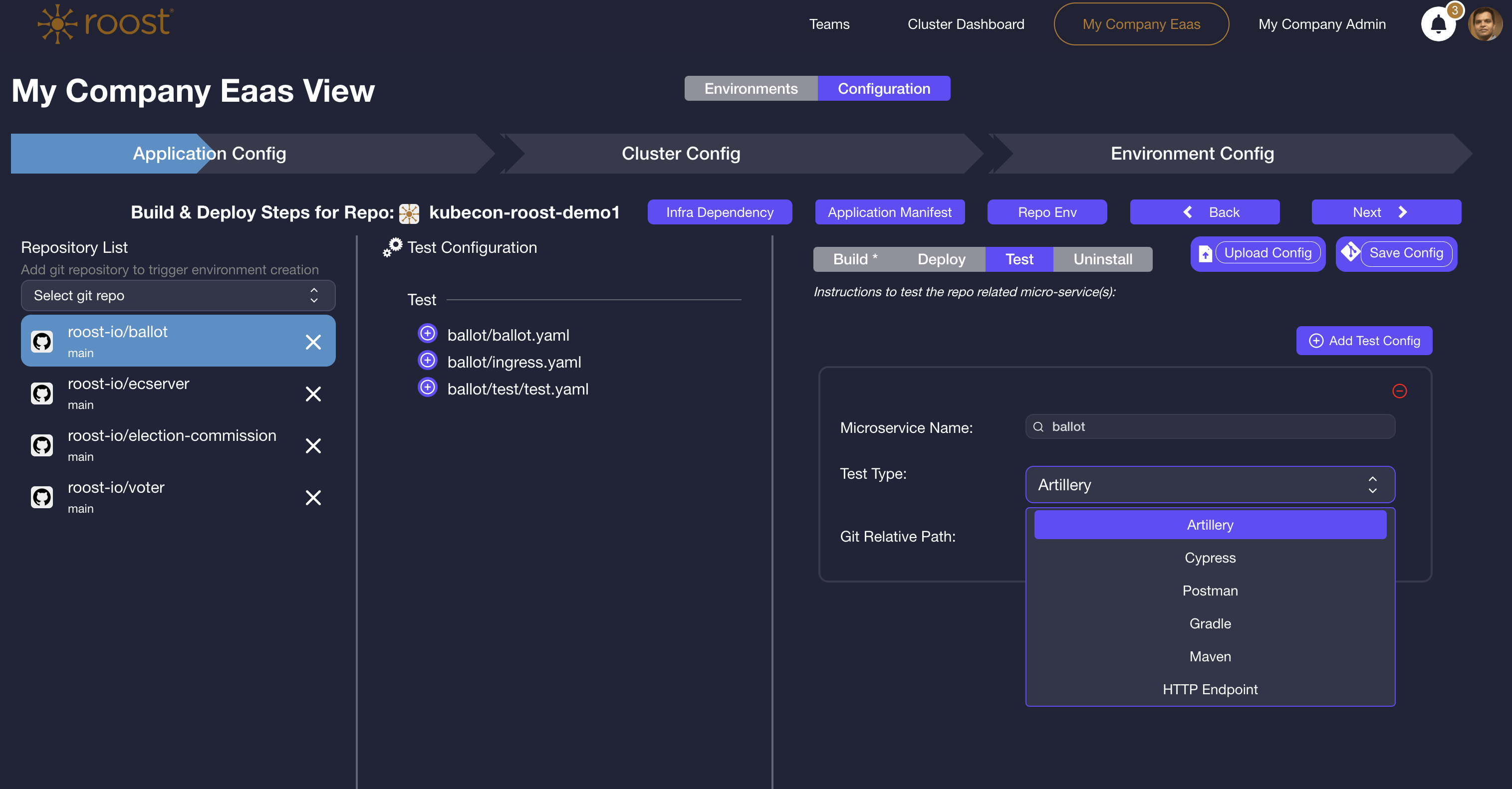Select the Test tab

[1019, 259]
